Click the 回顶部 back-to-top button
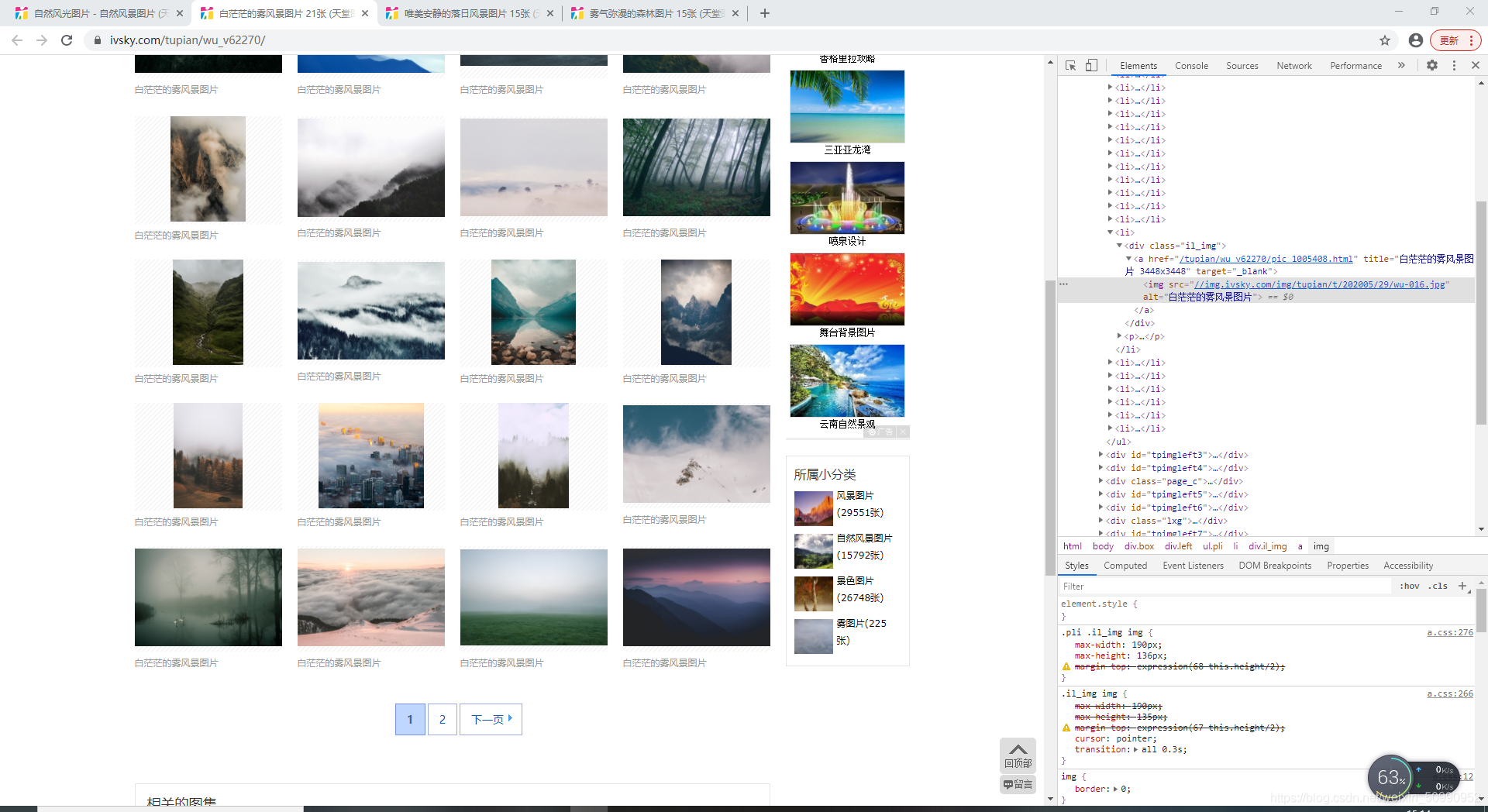This screenshot has height=812, width=1488. pos(1018,755)
